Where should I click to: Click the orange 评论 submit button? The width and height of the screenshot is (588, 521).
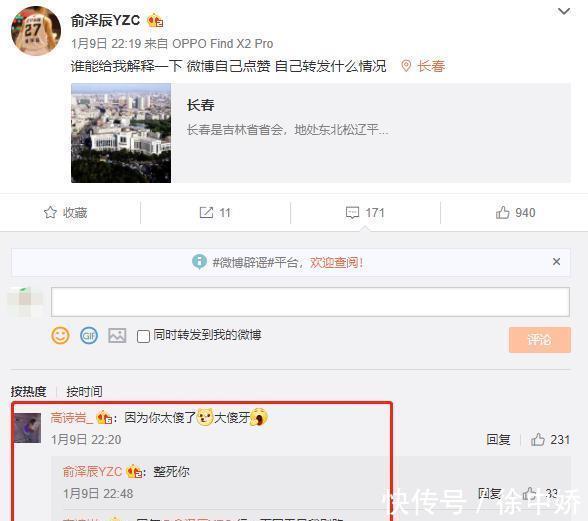click(x=540, y=340)
